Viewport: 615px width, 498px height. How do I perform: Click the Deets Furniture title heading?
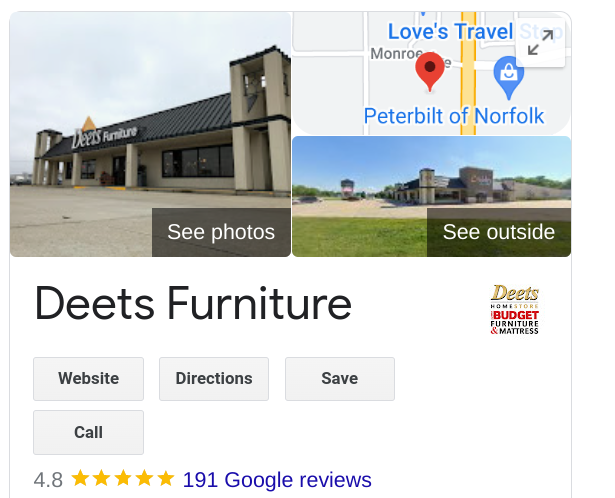(193, 304)
